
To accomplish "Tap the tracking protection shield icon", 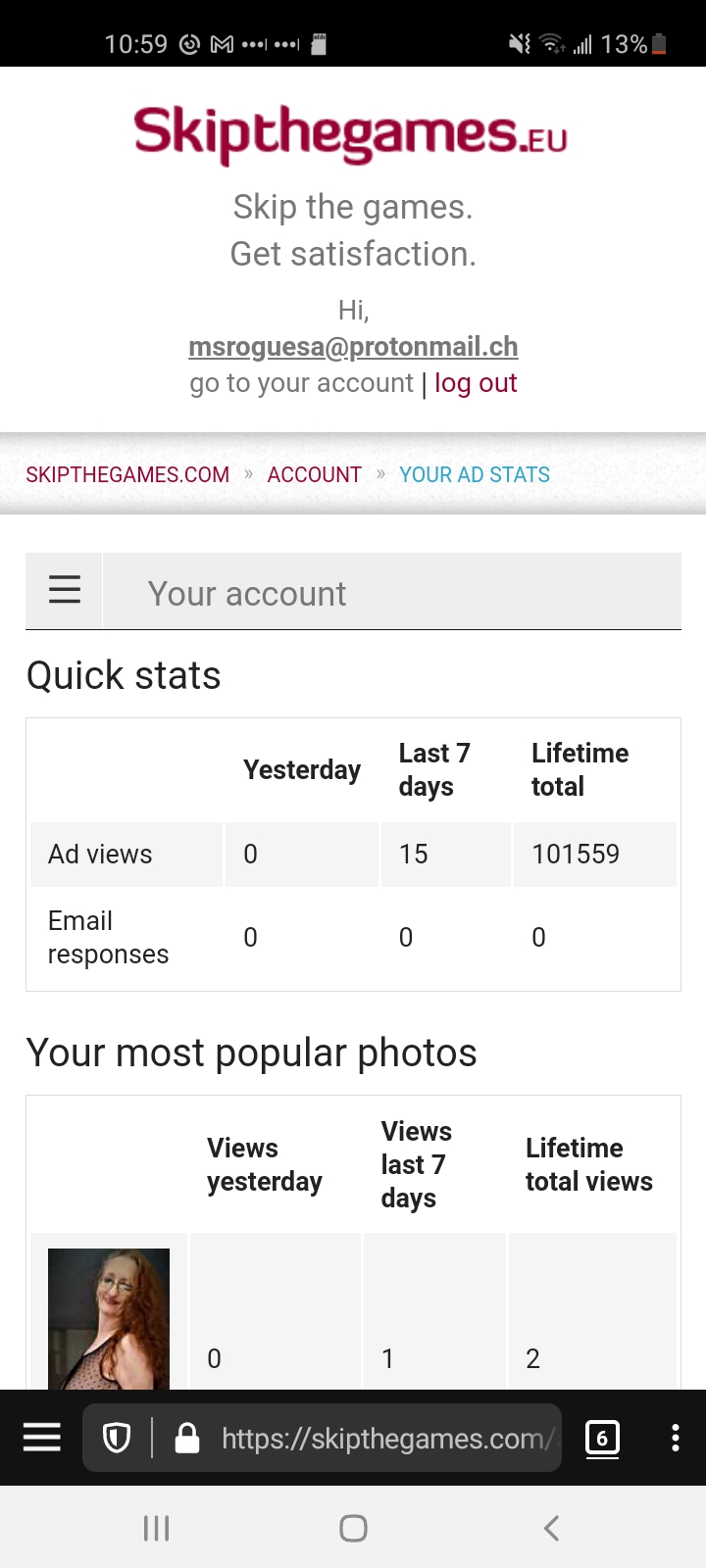I will coord(117,1438).
